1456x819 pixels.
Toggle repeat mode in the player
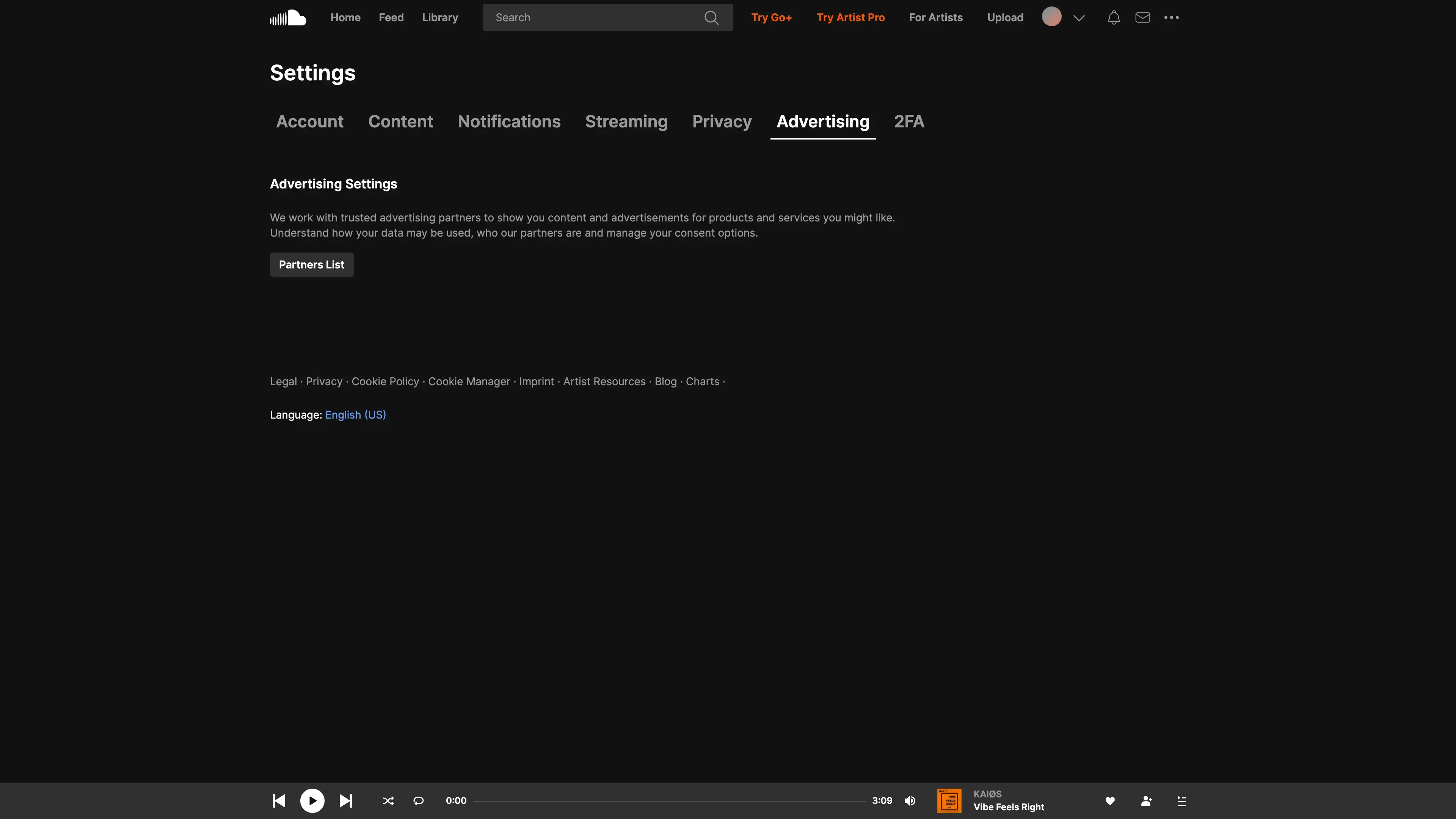point(418,800)
